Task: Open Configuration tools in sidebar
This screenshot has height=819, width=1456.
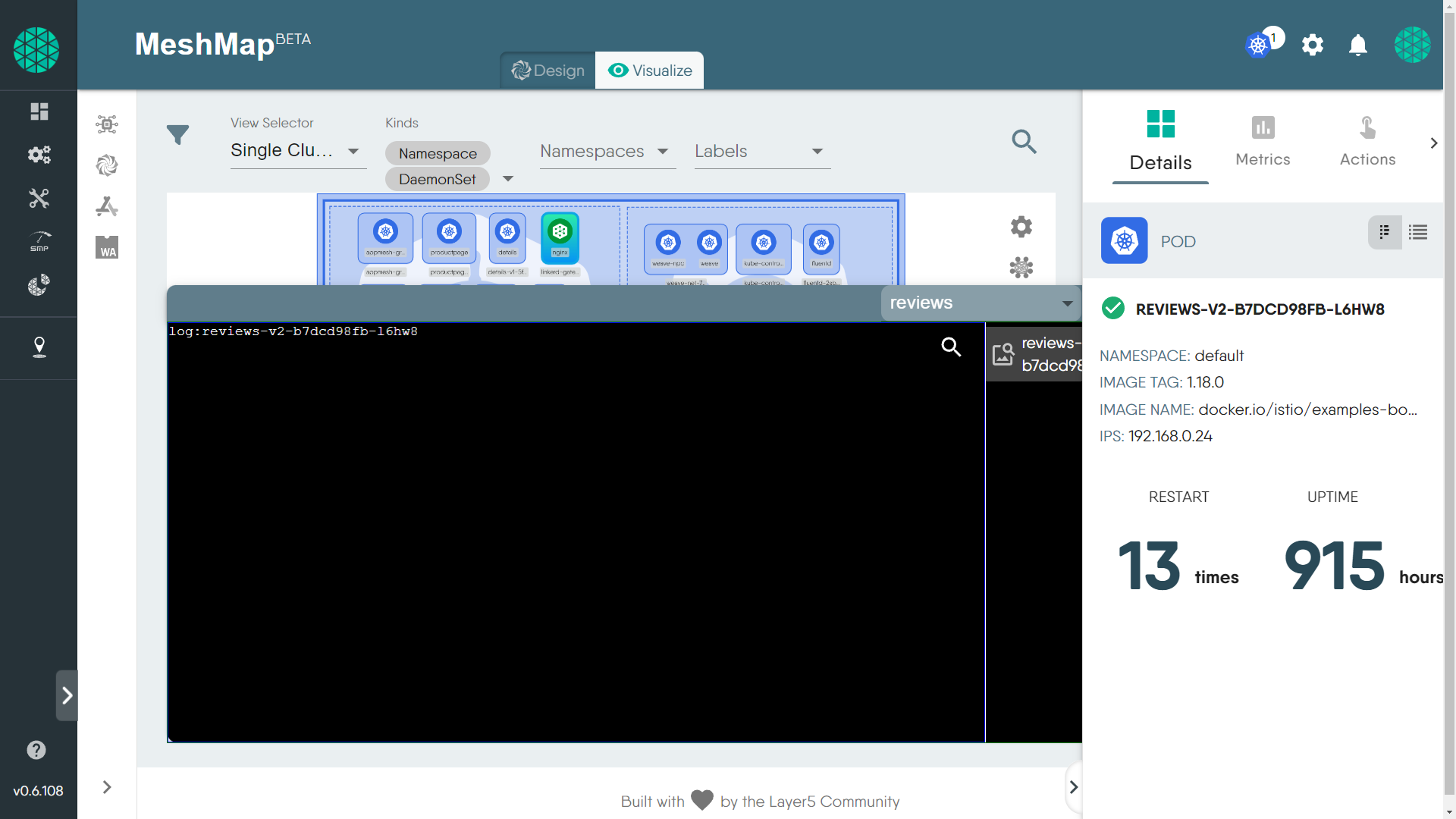Action: pos(39,199)
